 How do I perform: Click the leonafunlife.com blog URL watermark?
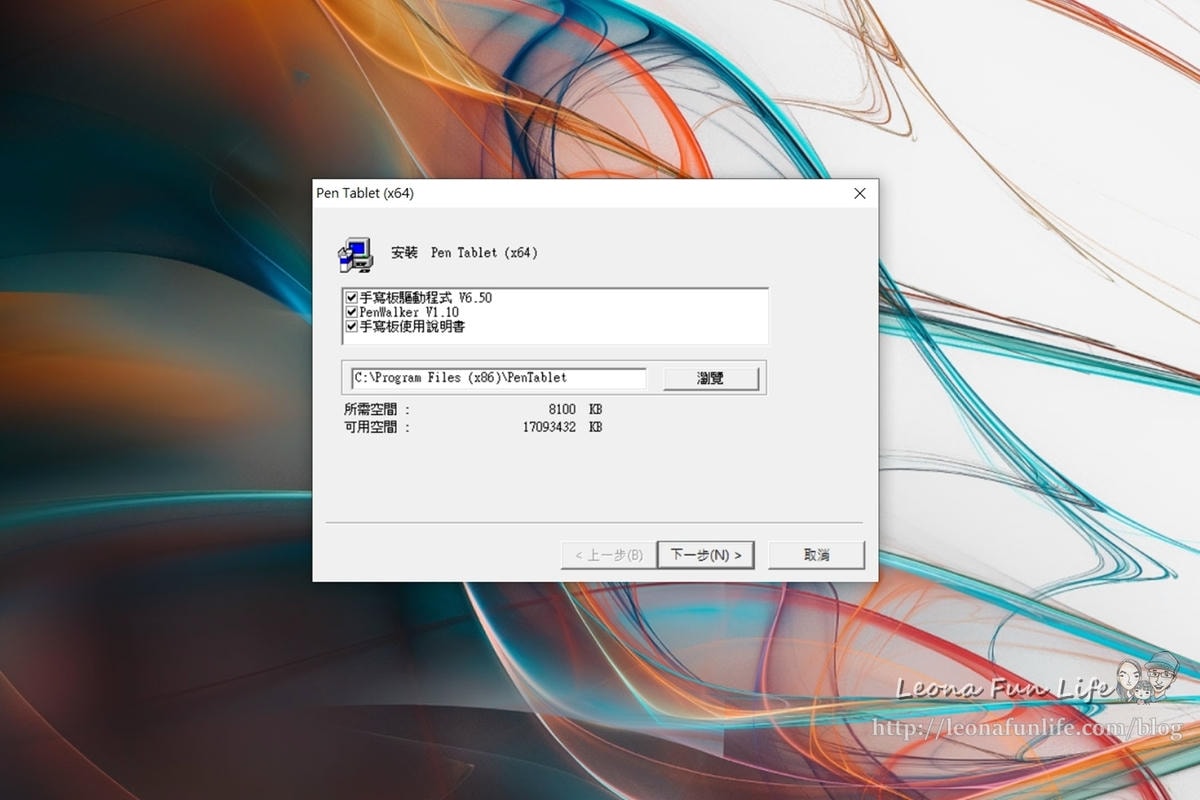coord(1027,729)
